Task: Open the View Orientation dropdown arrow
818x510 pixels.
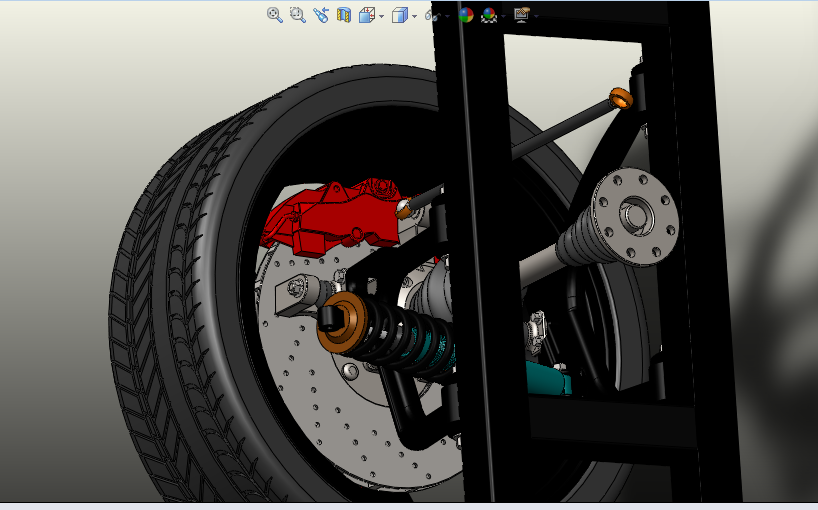Action: pyautogui.click(x=382, y=16)
